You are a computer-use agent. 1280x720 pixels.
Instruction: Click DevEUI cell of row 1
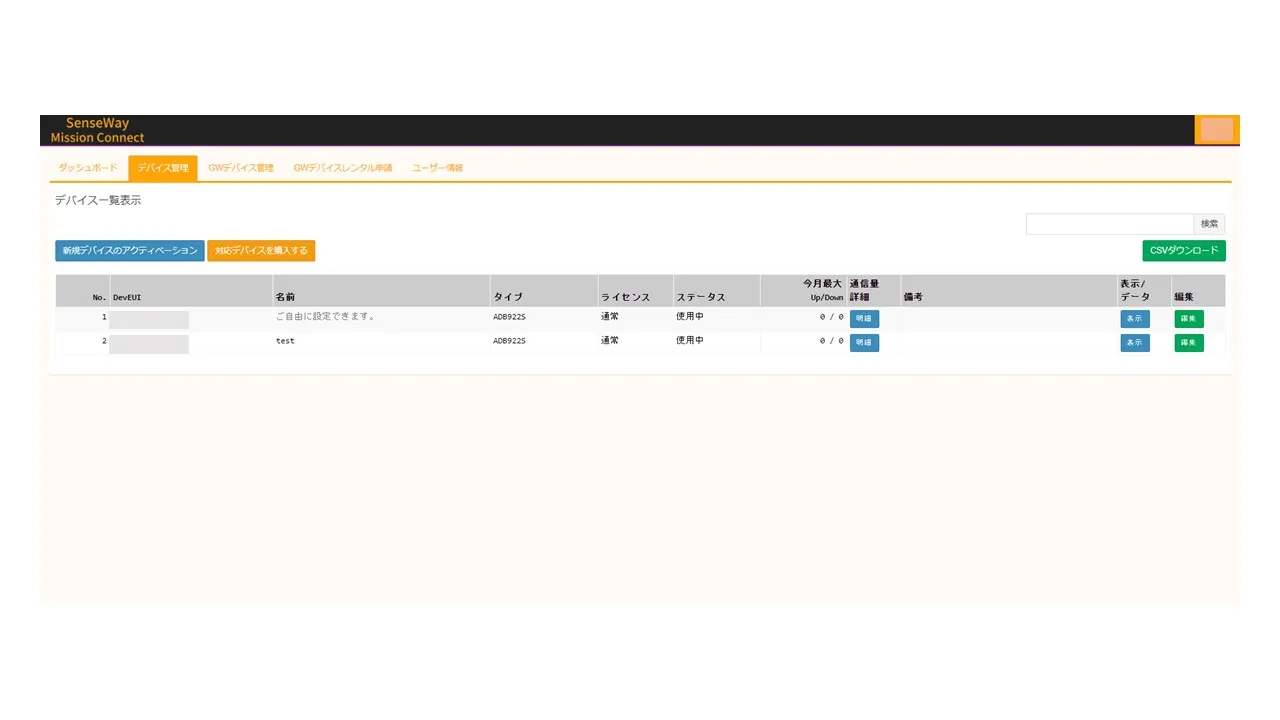pos(149,320)
